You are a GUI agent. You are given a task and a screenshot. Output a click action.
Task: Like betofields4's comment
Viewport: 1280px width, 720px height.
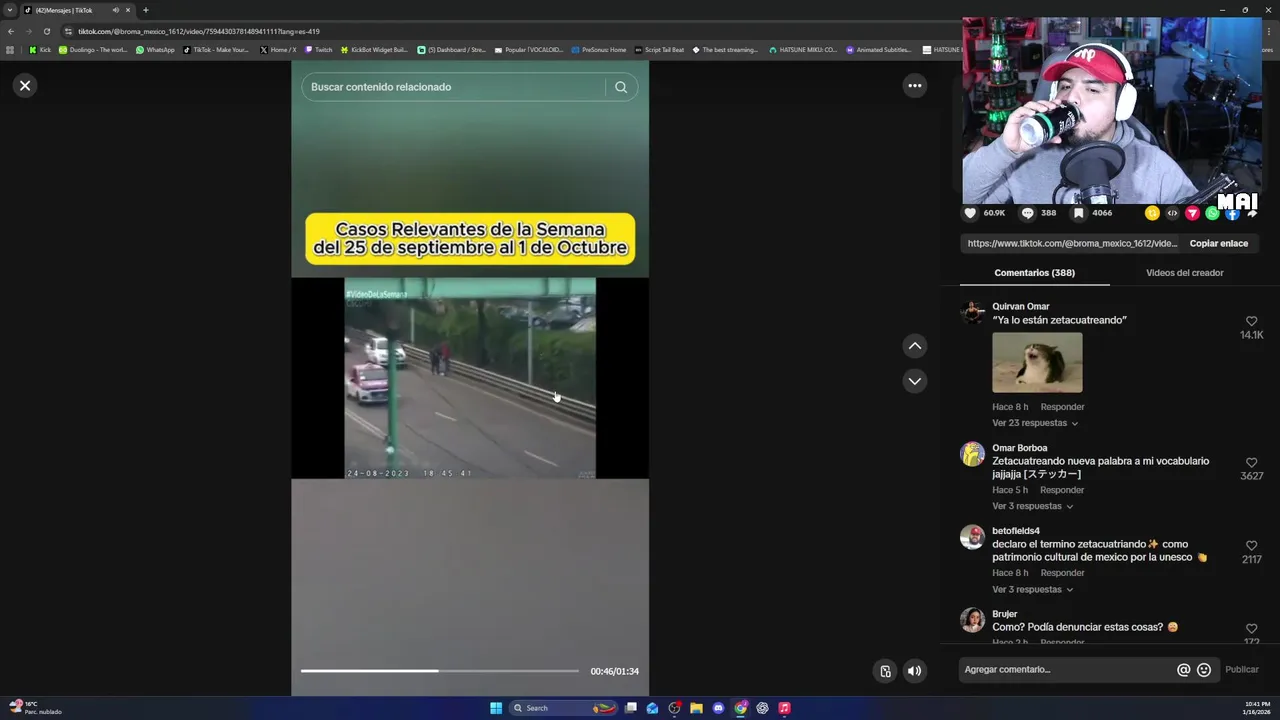[1251, 546]
